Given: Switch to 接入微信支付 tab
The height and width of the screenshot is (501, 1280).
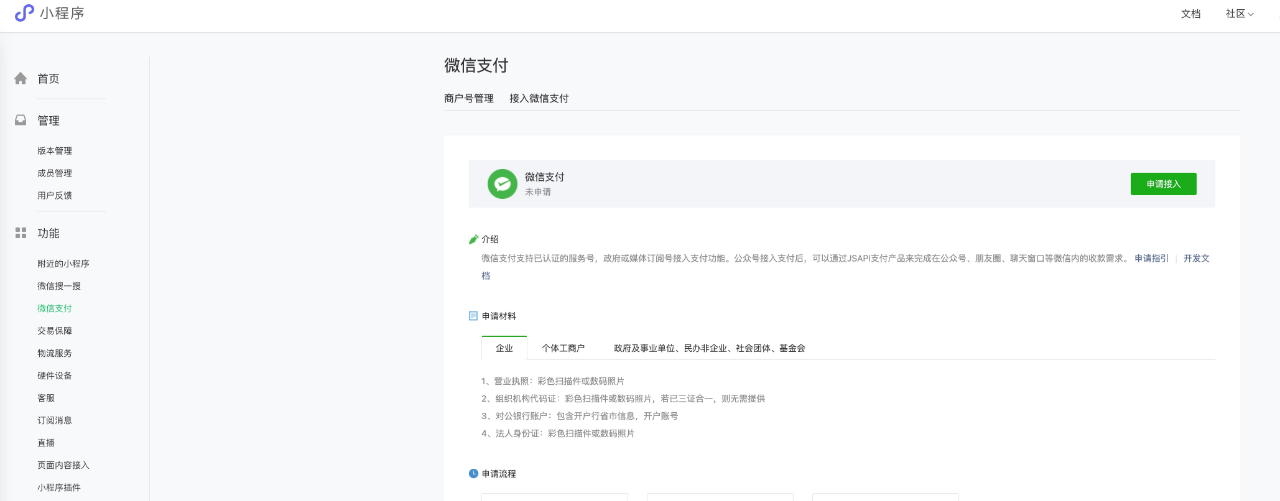Looking at the screenshot, I should 539,98.
